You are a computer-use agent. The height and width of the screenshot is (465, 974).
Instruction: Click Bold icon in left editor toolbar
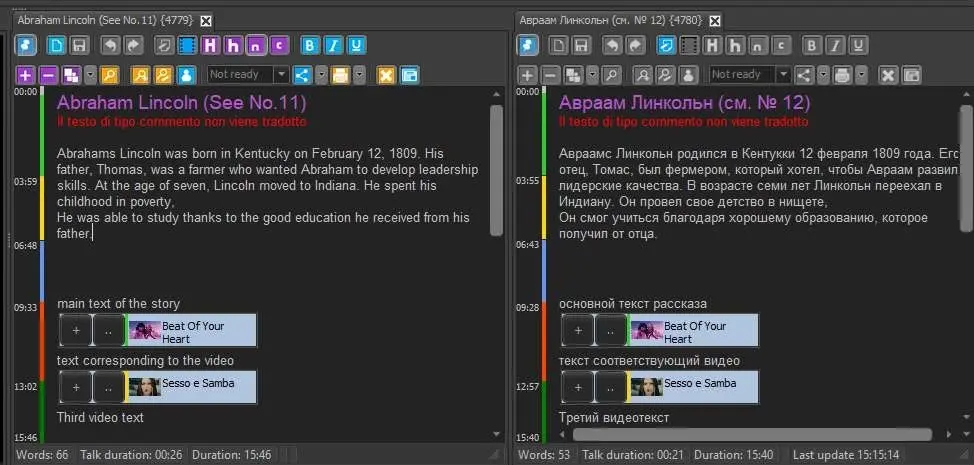pos(310,45)
